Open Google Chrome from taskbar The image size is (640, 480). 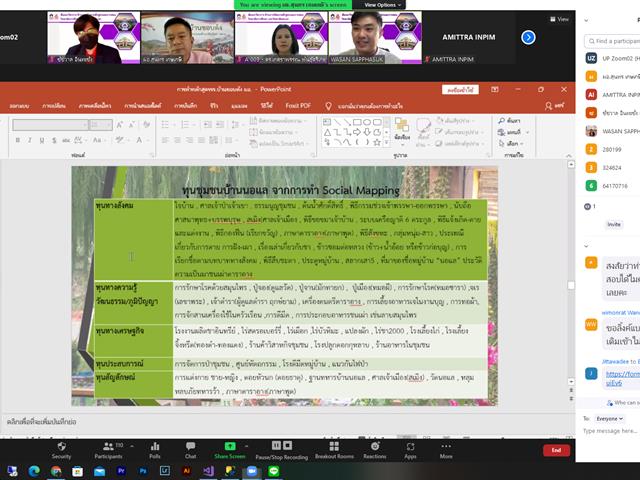(x=56, y=471)
